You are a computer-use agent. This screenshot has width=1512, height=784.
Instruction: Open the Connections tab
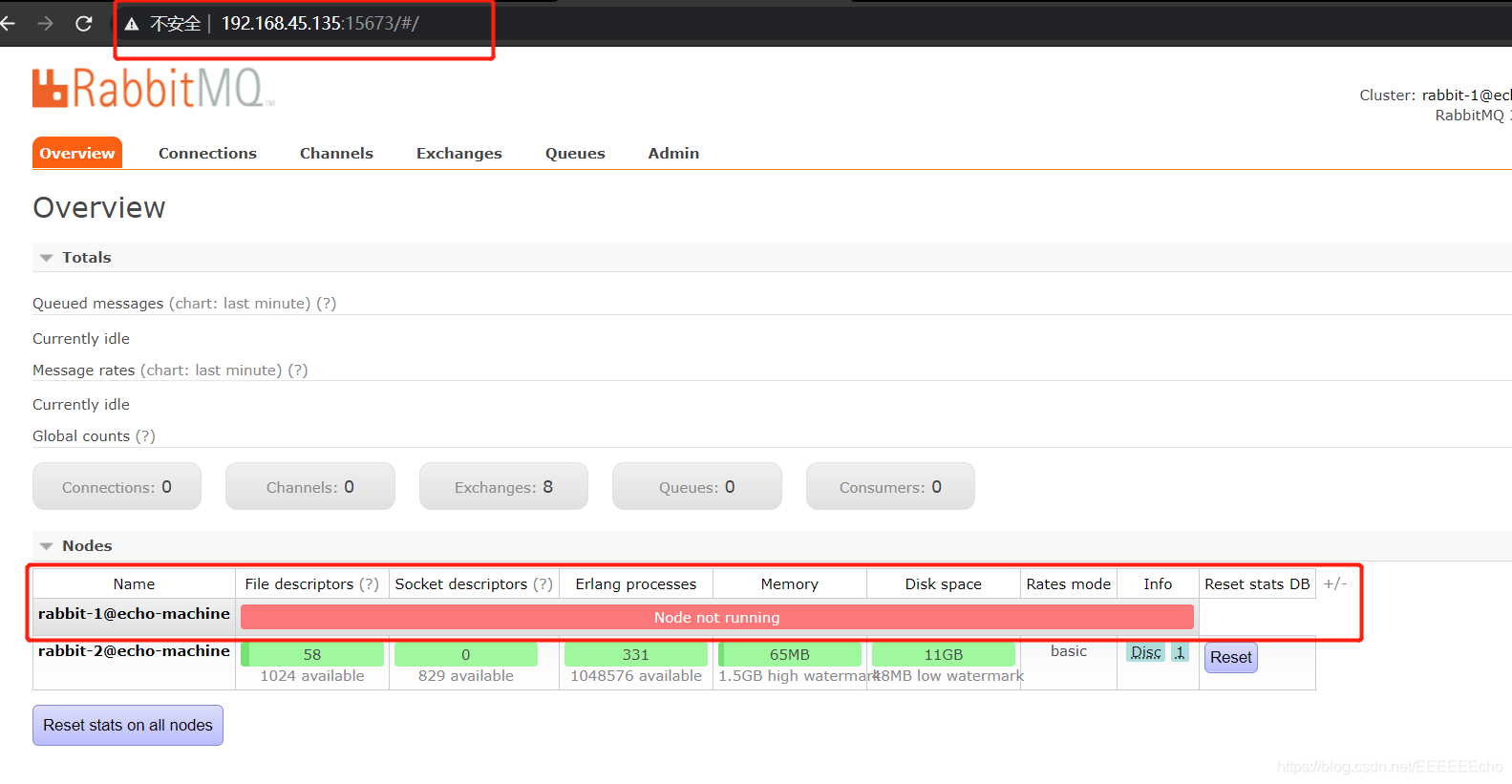[x=207, y=153]
